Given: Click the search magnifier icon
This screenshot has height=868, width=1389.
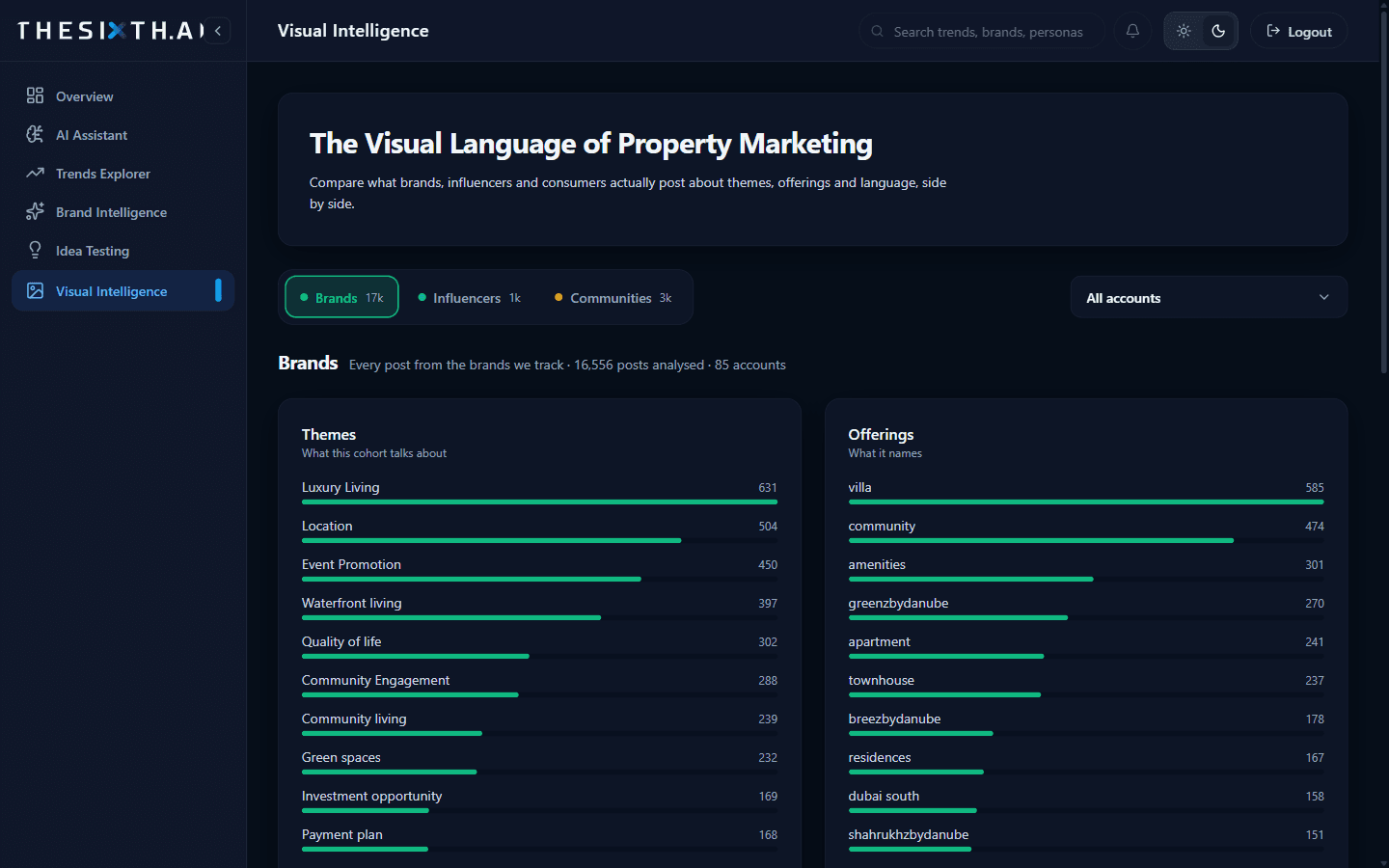Looking at the screenshot, I should (x=877, y=31).
